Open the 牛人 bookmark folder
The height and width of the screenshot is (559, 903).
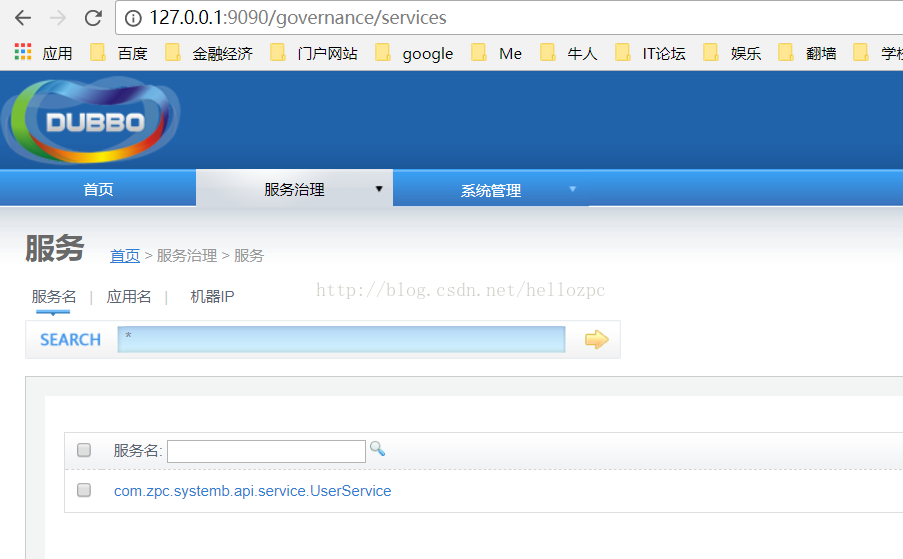[x=568, y=53]
